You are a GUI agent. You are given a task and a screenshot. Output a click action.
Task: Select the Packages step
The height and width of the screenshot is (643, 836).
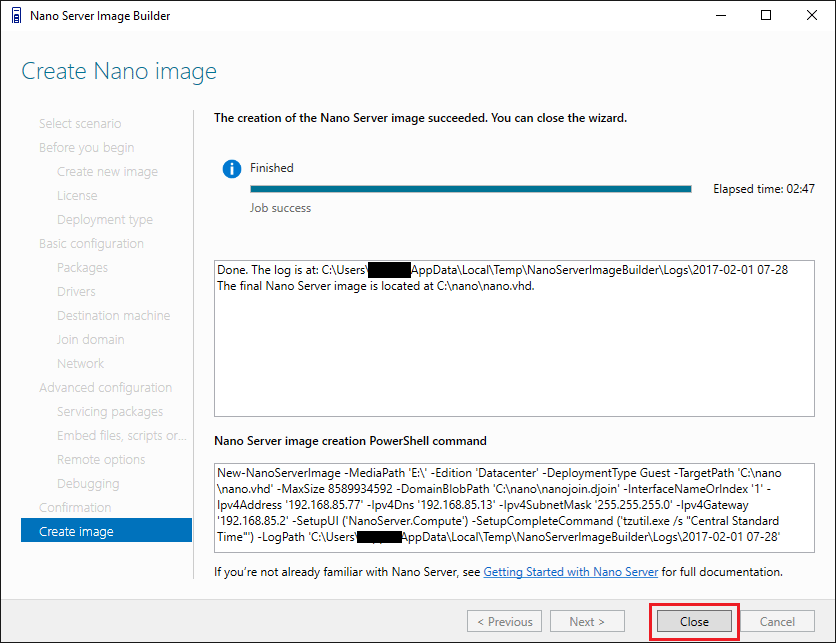82,267
